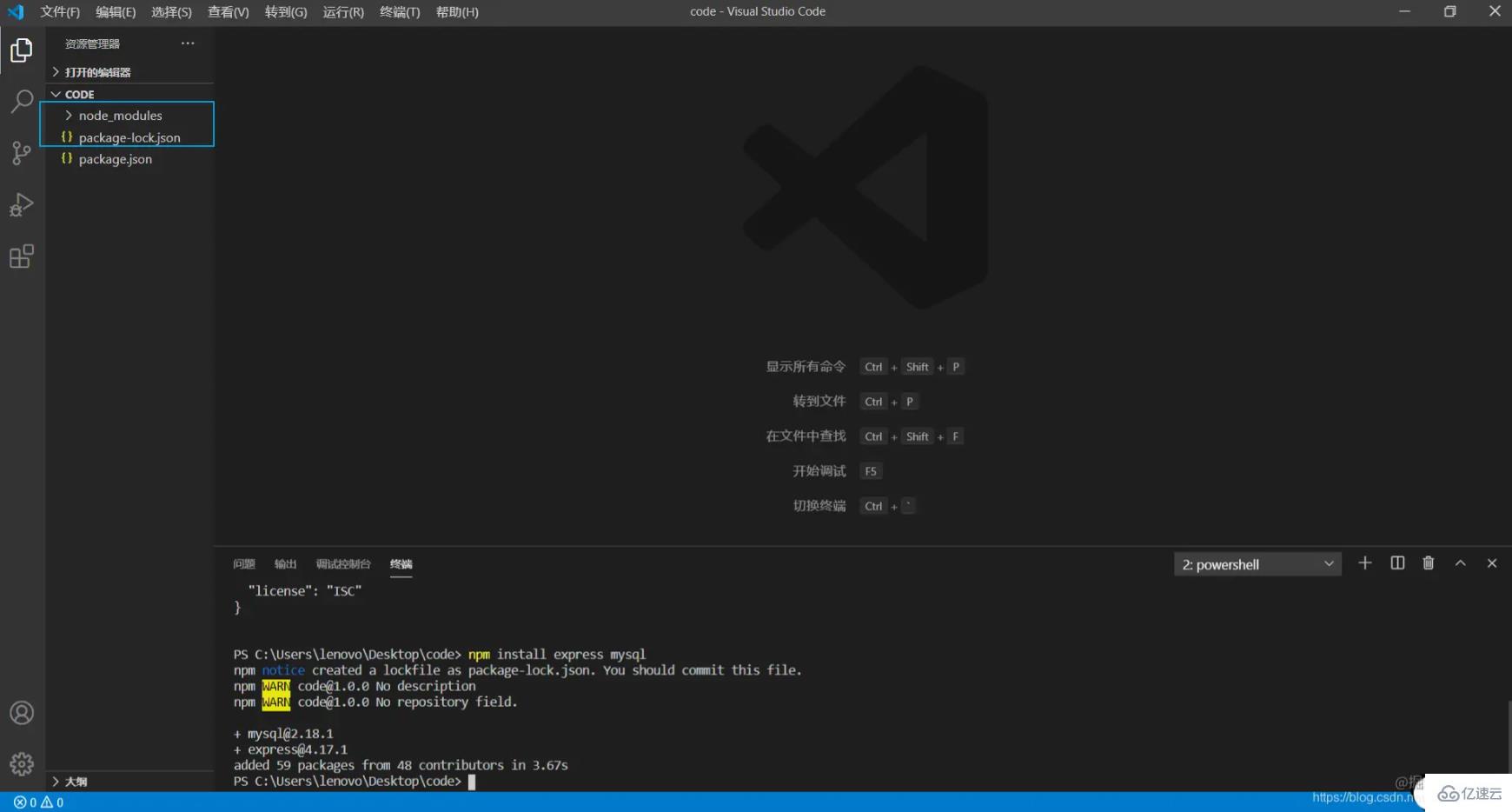Screen dimensions: 1512x812
Task: Expand the 打开的编辑器 section
Action: [x=130, y=72]
